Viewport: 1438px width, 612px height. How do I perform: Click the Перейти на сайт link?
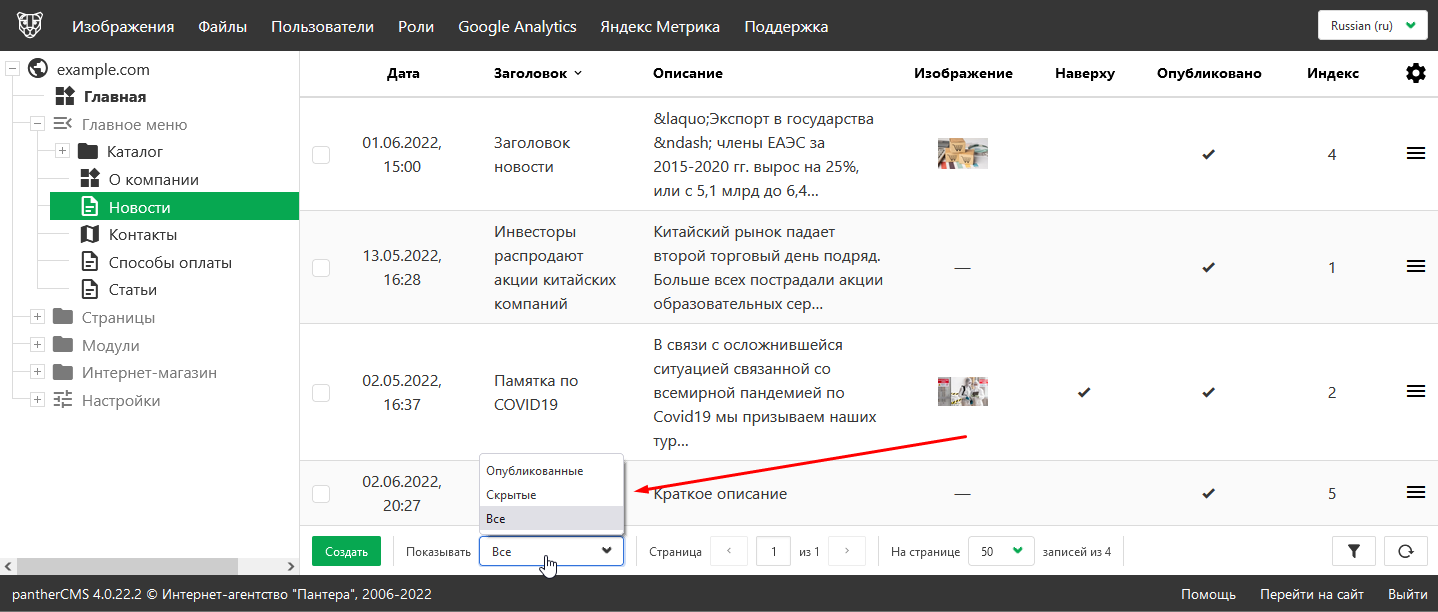(1311, 594)
